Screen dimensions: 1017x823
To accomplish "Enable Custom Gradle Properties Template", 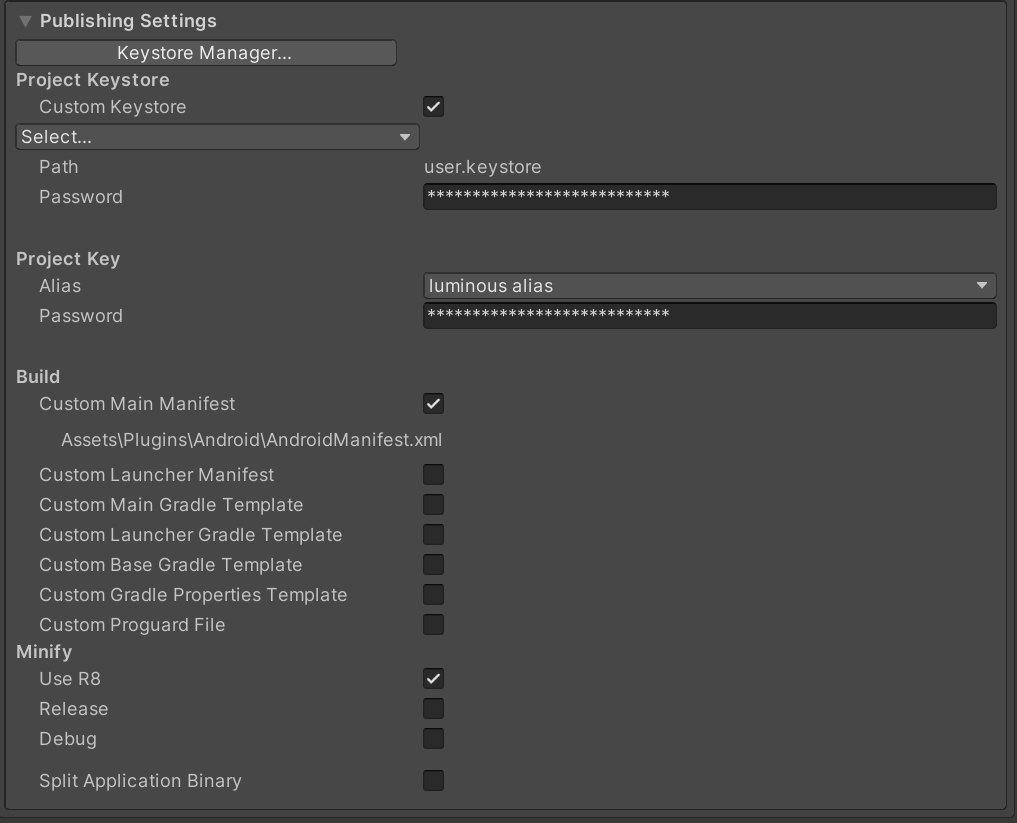I will pyautogui.click(x=433, y=595).
